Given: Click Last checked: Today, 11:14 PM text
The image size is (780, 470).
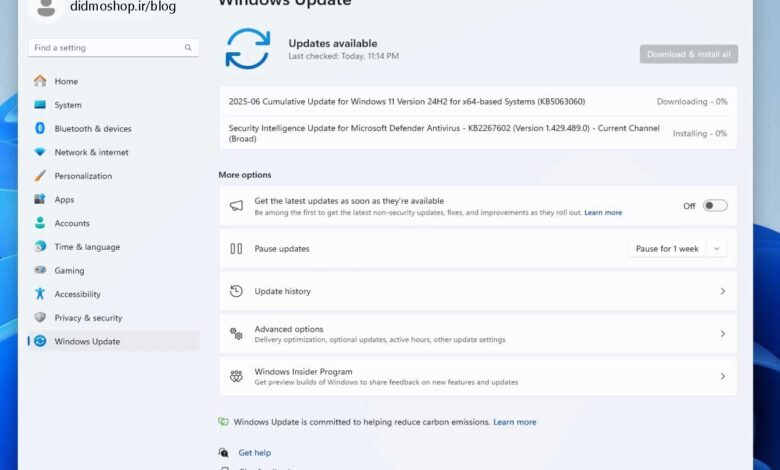Looking at the screenshot, I should (x=344, y=56).
